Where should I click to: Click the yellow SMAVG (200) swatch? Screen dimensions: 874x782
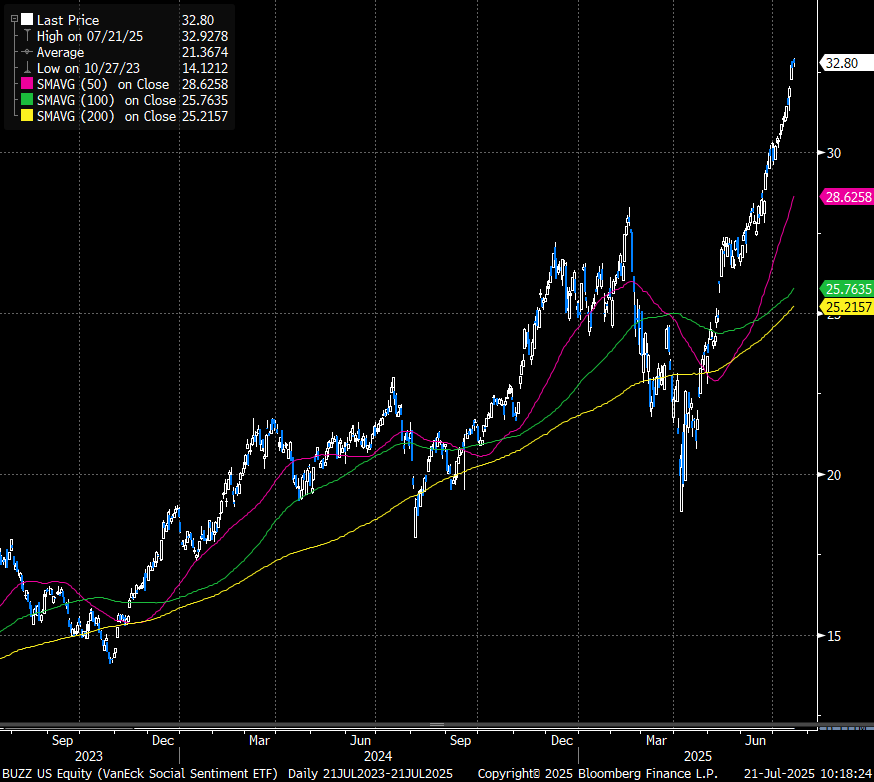point(26,117)
